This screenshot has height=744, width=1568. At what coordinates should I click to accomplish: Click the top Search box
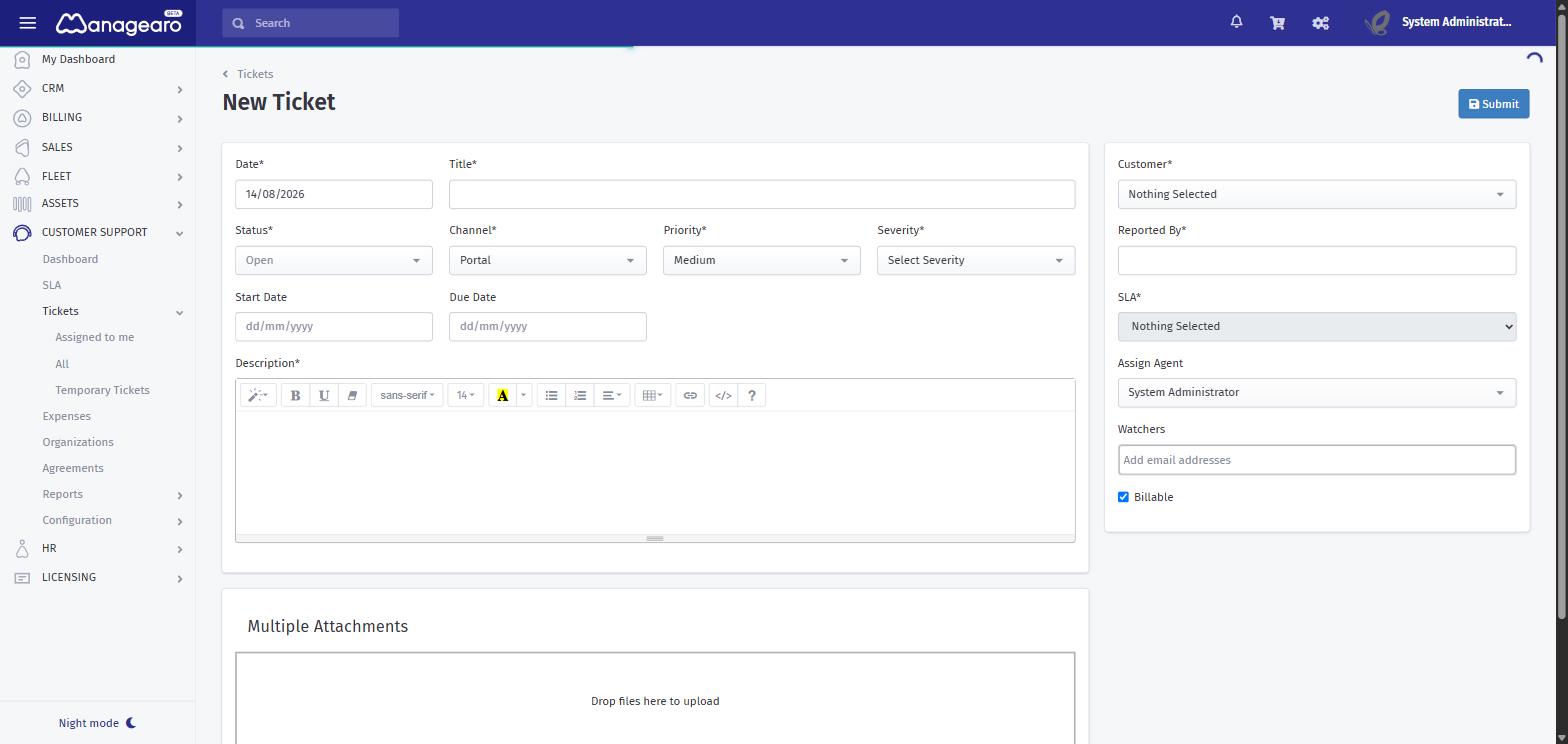coord(310,23)
